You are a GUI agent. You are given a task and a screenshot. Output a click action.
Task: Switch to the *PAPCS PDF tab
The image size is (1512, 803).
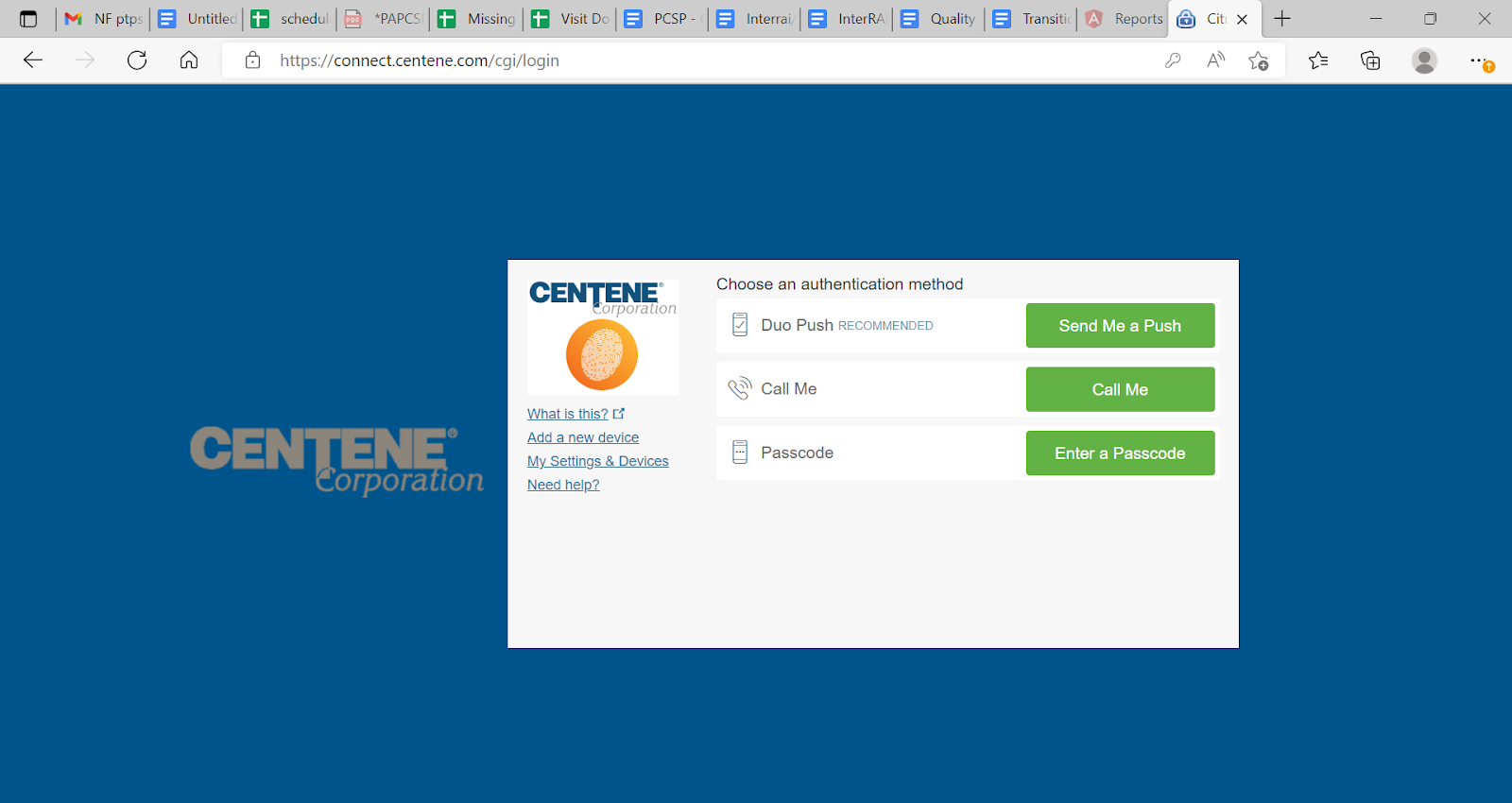click(383, 19)
